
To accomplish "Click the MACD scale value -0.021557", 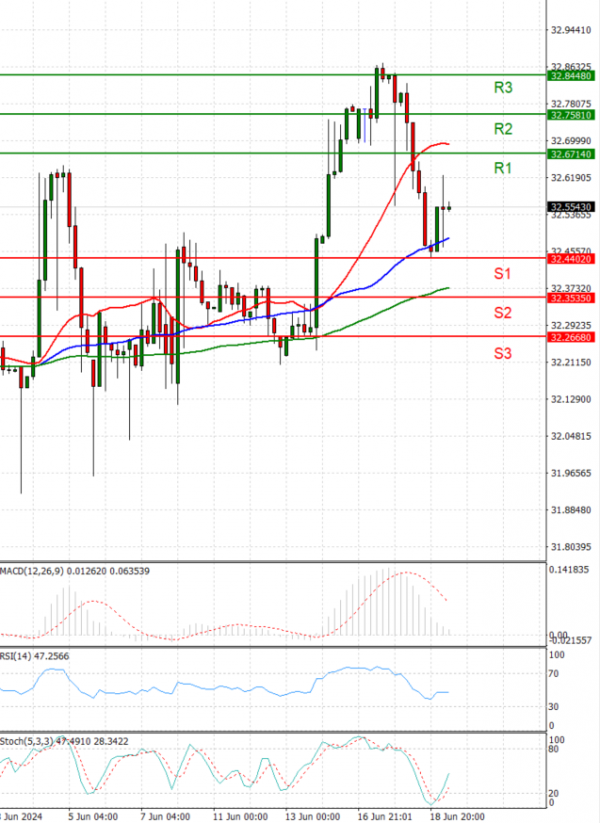I will (x=570, y=640).
